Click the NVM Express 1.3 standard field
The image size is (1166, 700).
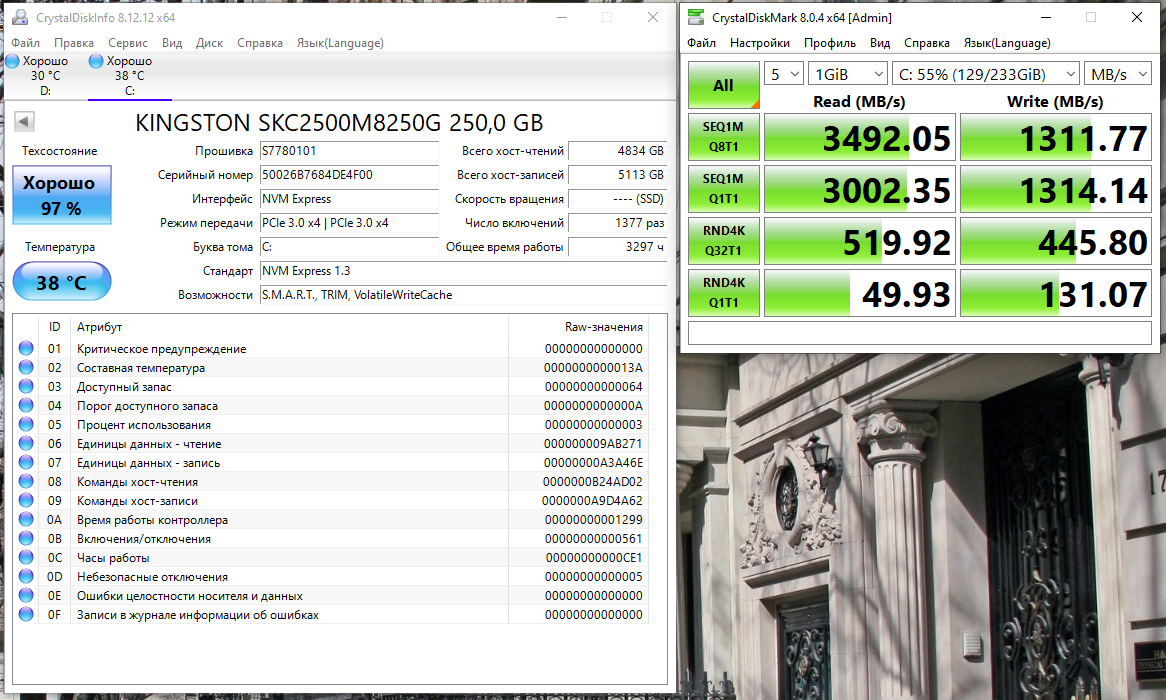463,271
